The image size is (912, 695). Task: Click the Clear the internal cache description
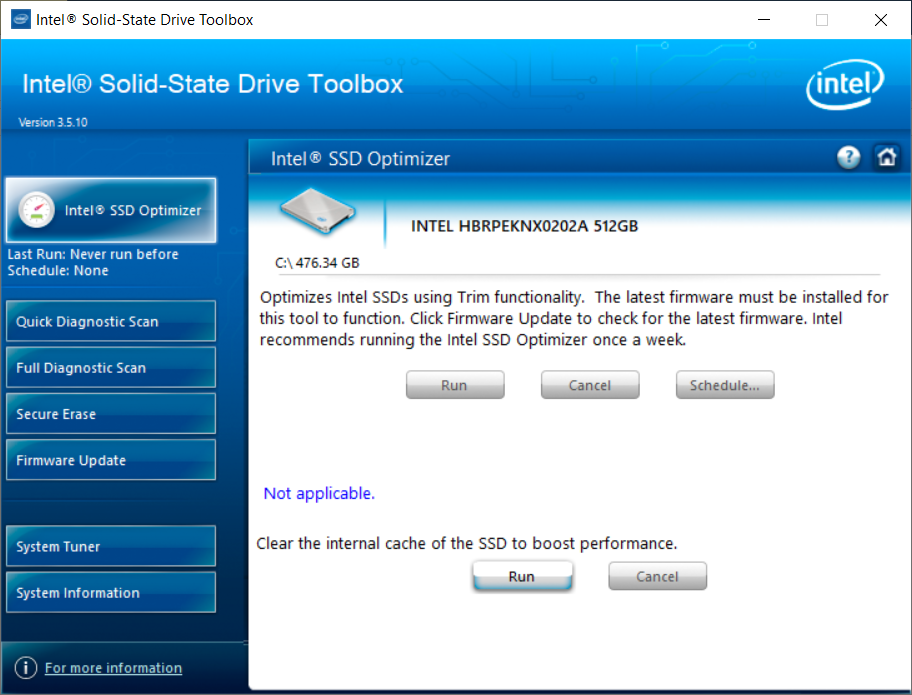point(466,543)
